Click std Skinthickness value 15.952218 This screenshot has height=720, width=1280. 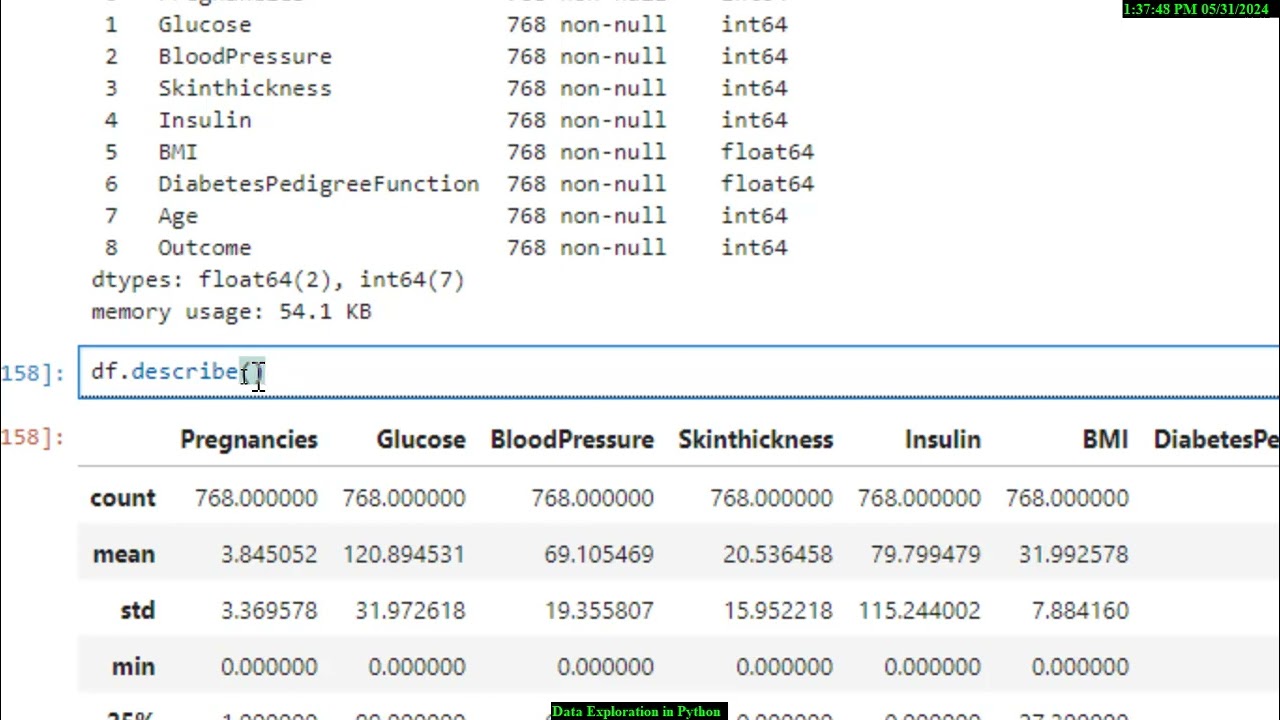click(x=778, y=610)
